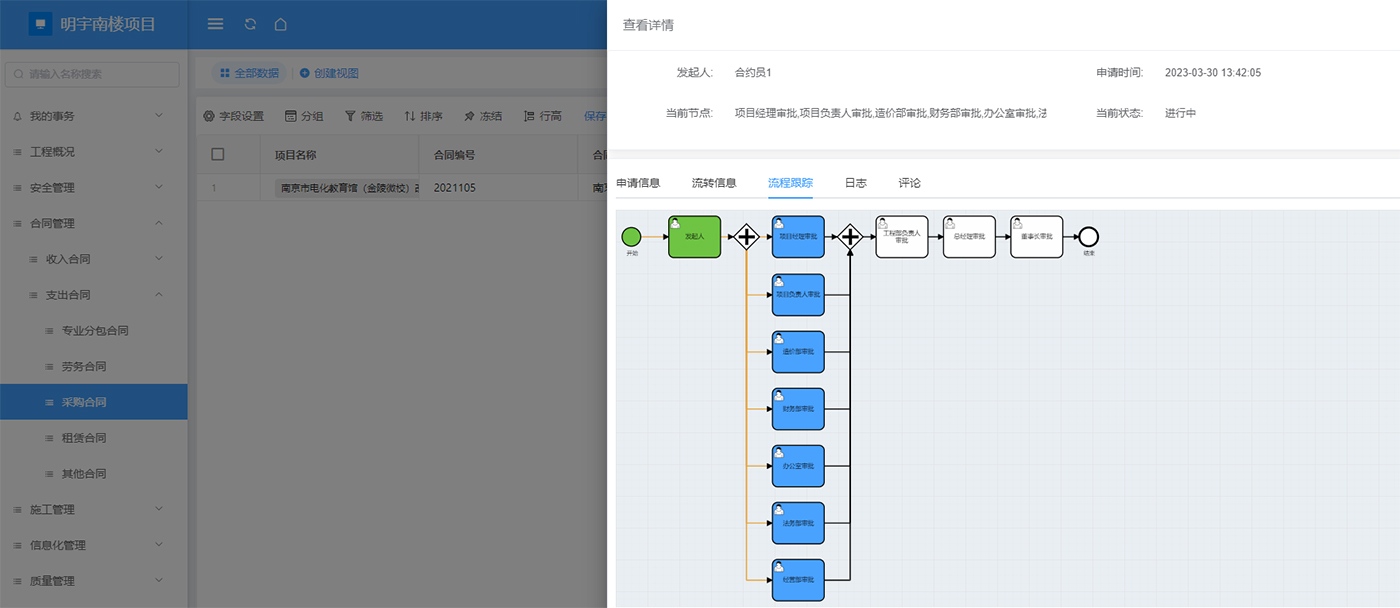This screenshot has width=1400, height=608.
Task: Select the 办公室审批 flow node
Action: (x=798, y=466)
